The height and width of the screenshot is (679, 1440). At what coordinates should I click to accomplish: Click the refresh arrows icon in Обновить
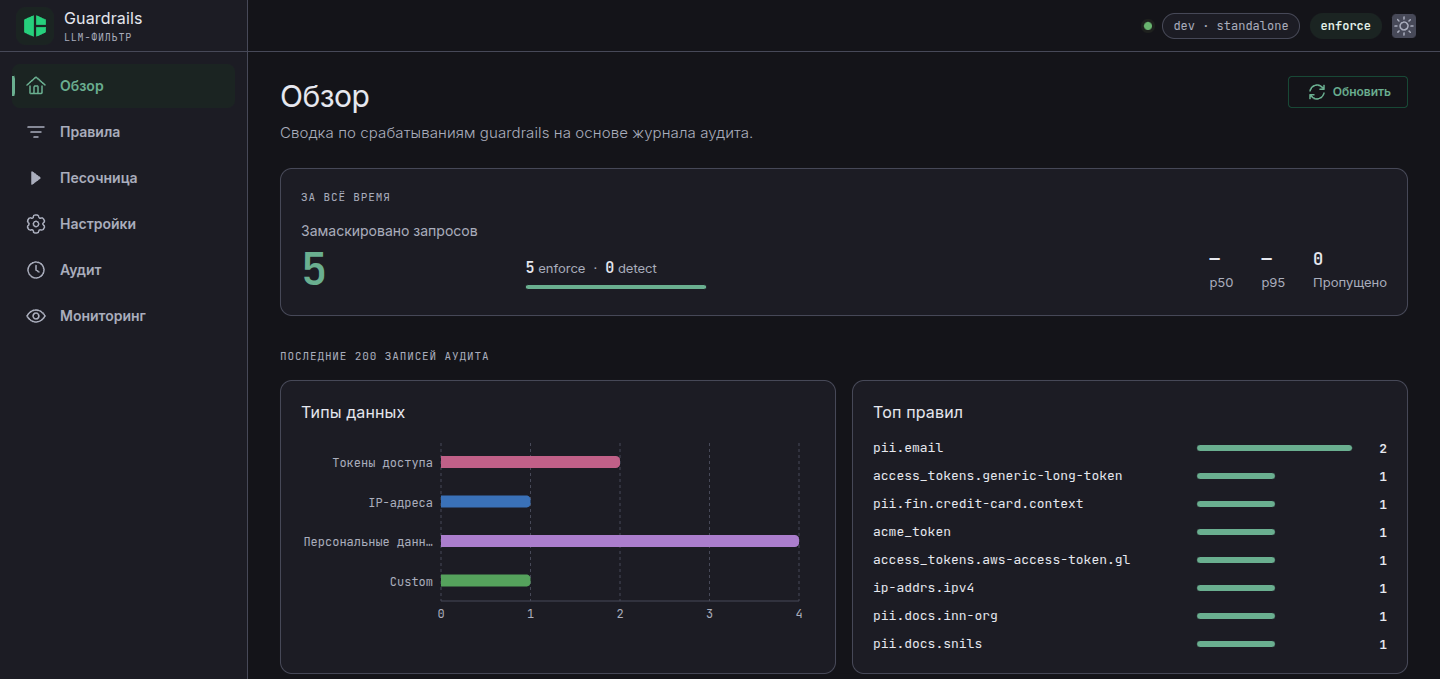pos(1317,92)
